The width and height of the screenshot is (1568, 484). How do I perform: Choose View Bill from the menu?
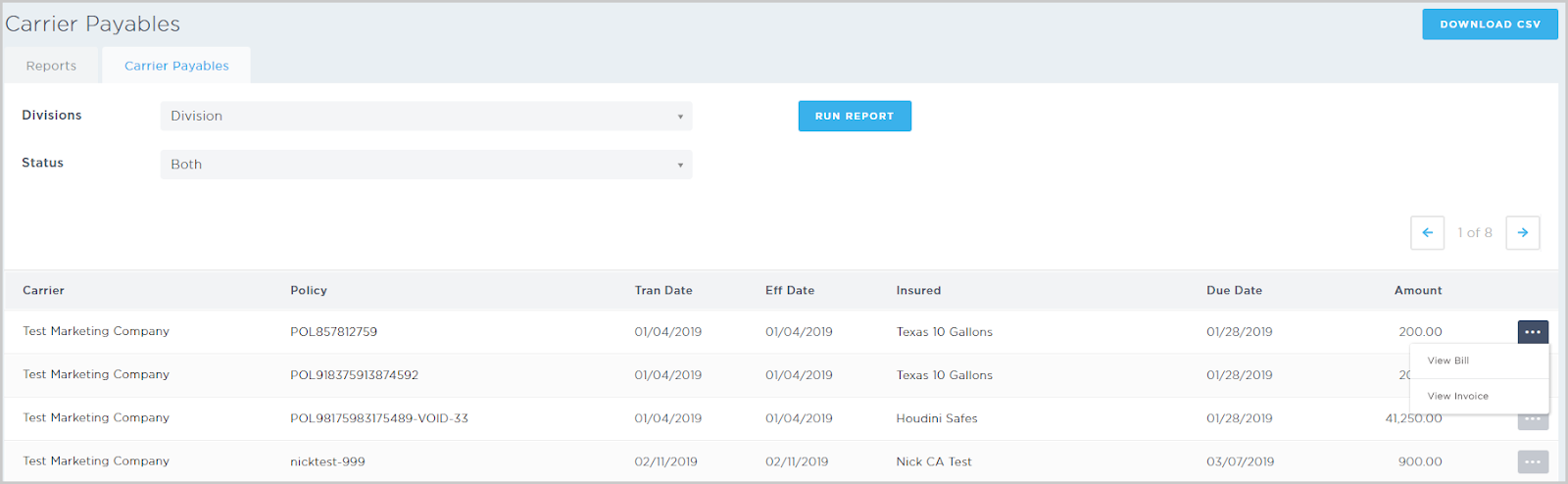click(x=1448, y=361)
